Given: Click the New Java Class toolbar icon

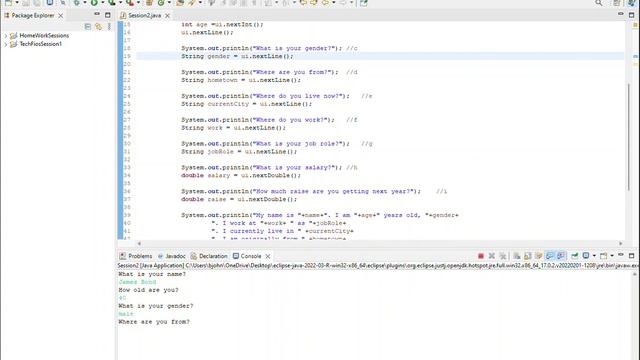Looking at the screenshot, I should pyautogui.click(x=161, y=3).
